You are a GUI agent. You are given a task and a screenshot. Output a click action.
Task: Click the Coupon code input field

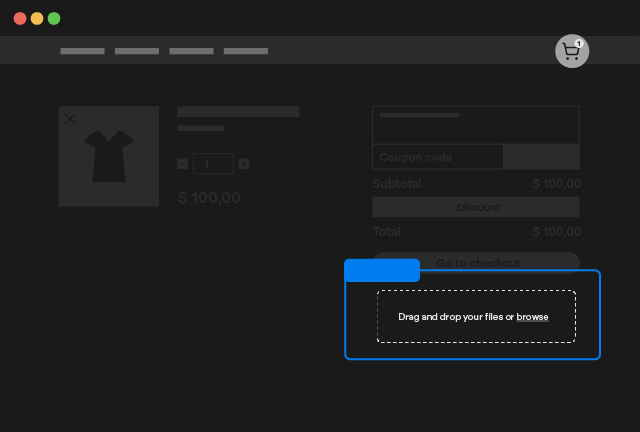(x=437, y=157)
